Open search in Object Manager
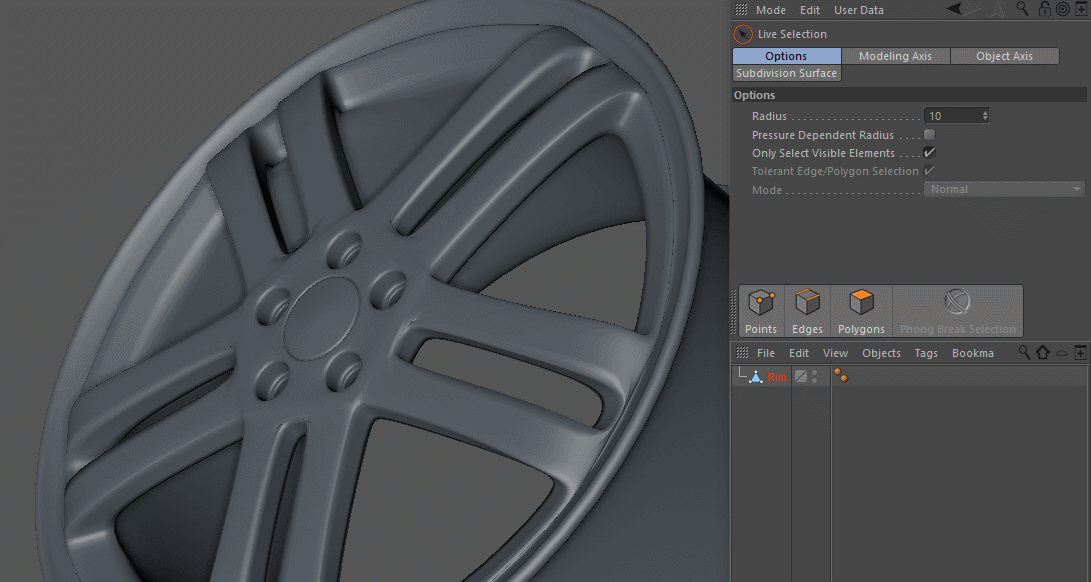 click(1024, 352)
